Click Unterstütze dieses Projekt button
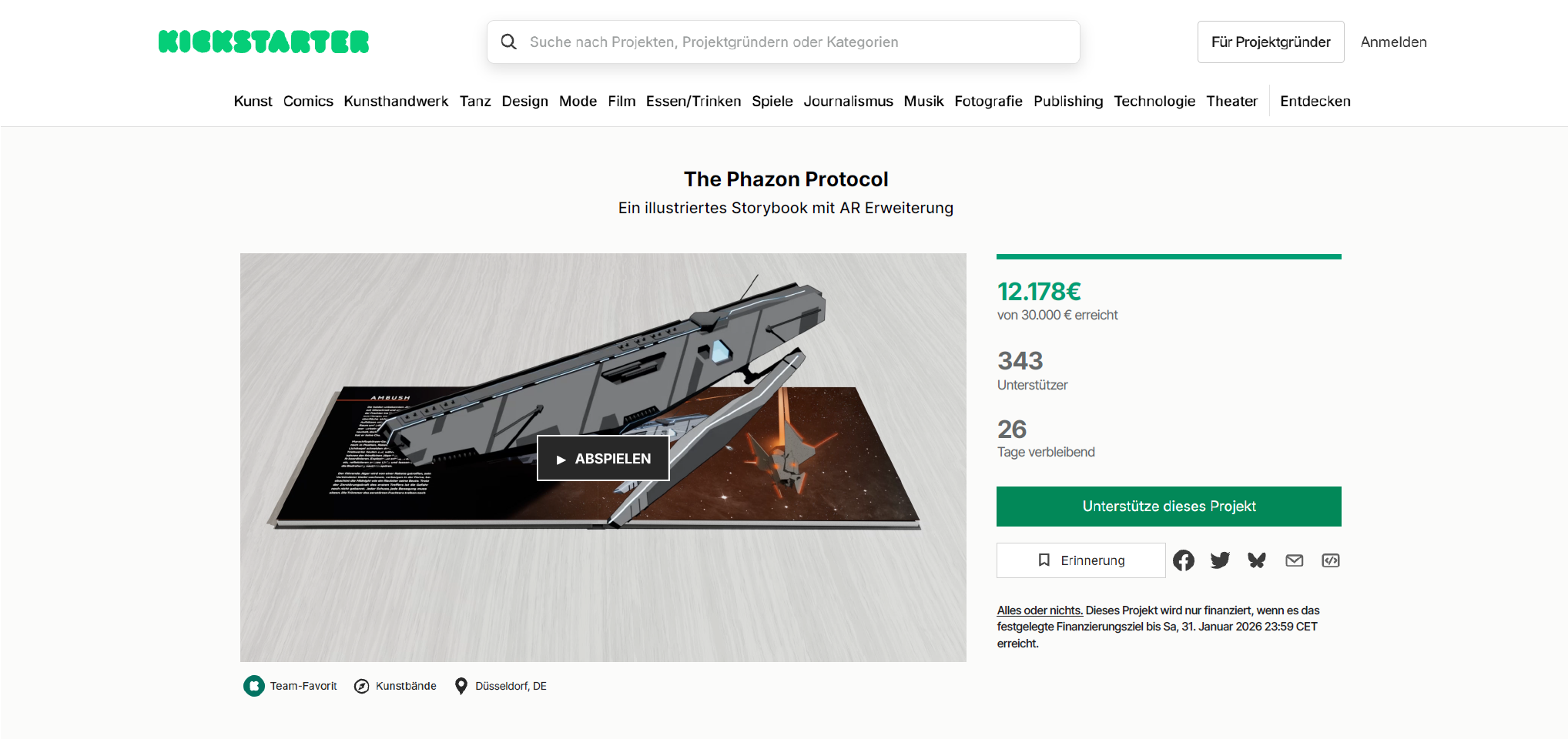This screenshot has height=739, width=1568. [x=1169, y=507]
